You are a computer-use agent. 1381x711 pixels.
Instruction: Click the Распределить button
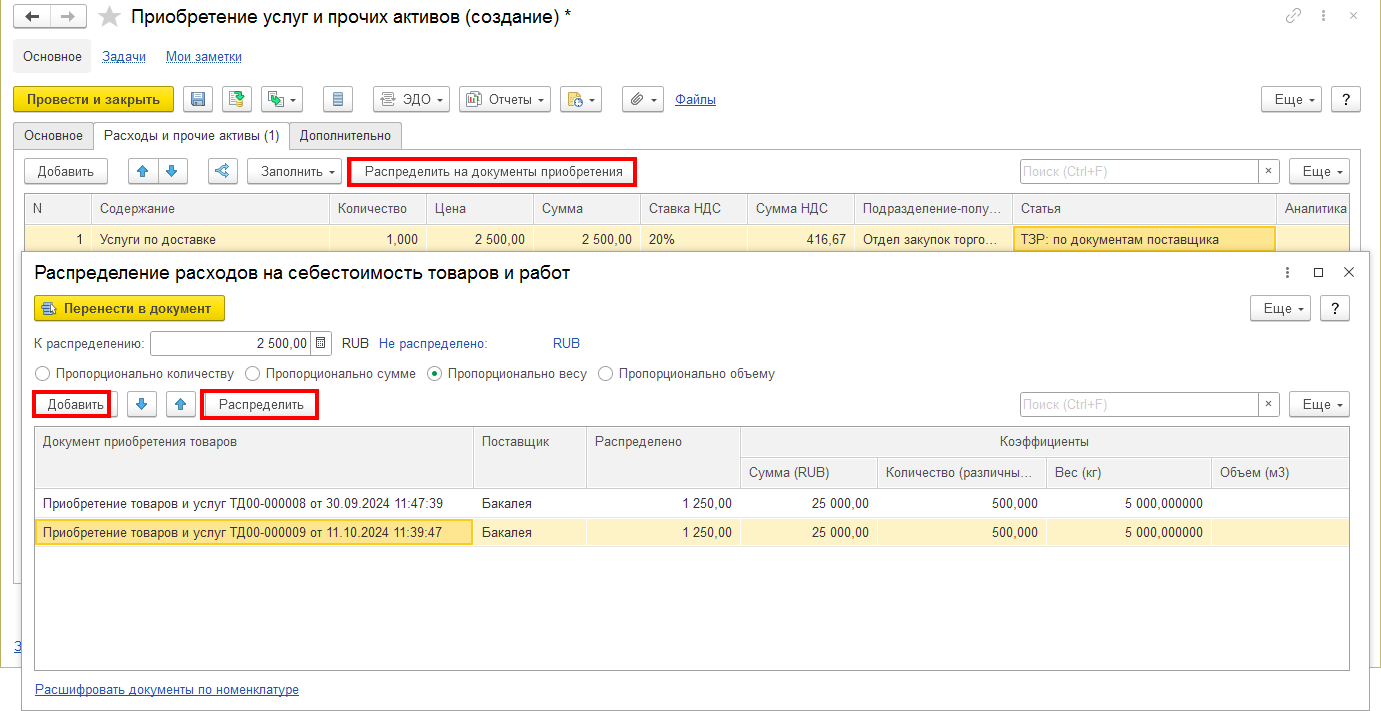pyautogui.click(x=261, y=405)
